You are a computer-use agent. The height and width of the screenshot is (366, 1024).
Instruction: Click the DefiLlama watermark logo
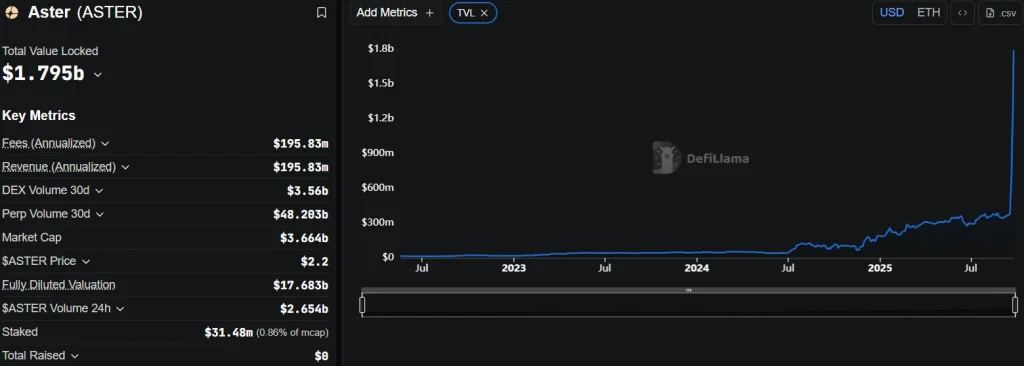pos(701,158)
